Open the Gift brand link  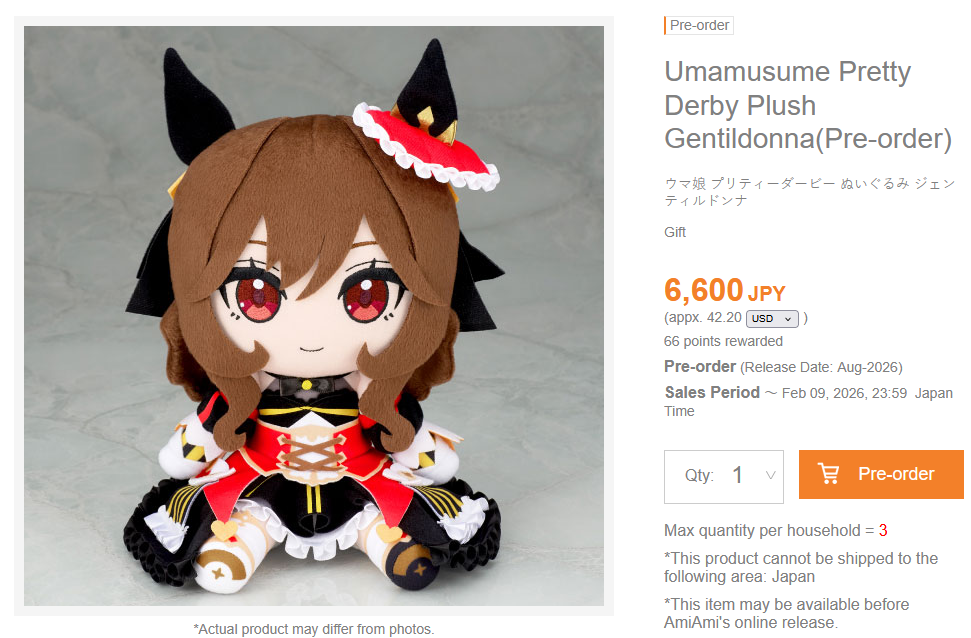(x=674, y=232)
